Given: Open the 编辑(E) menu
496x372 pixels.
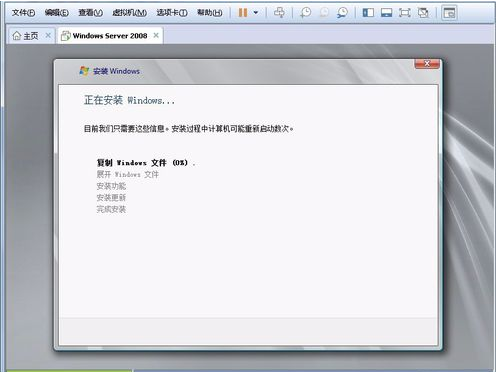Looking at the screenshot, I should pos(57,13).
